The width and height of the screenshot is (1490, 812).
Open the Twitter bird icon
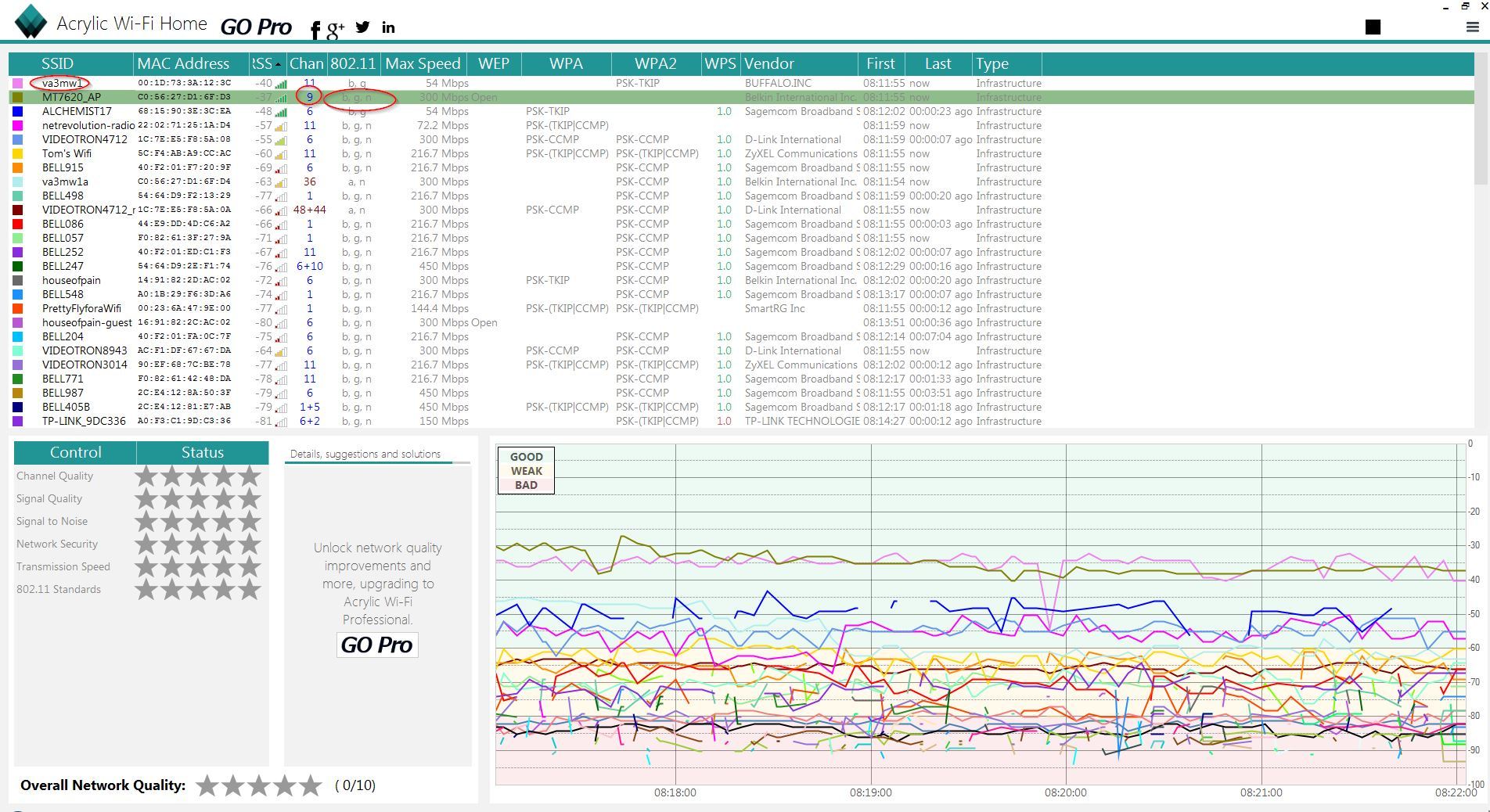[x=362, y=27]
